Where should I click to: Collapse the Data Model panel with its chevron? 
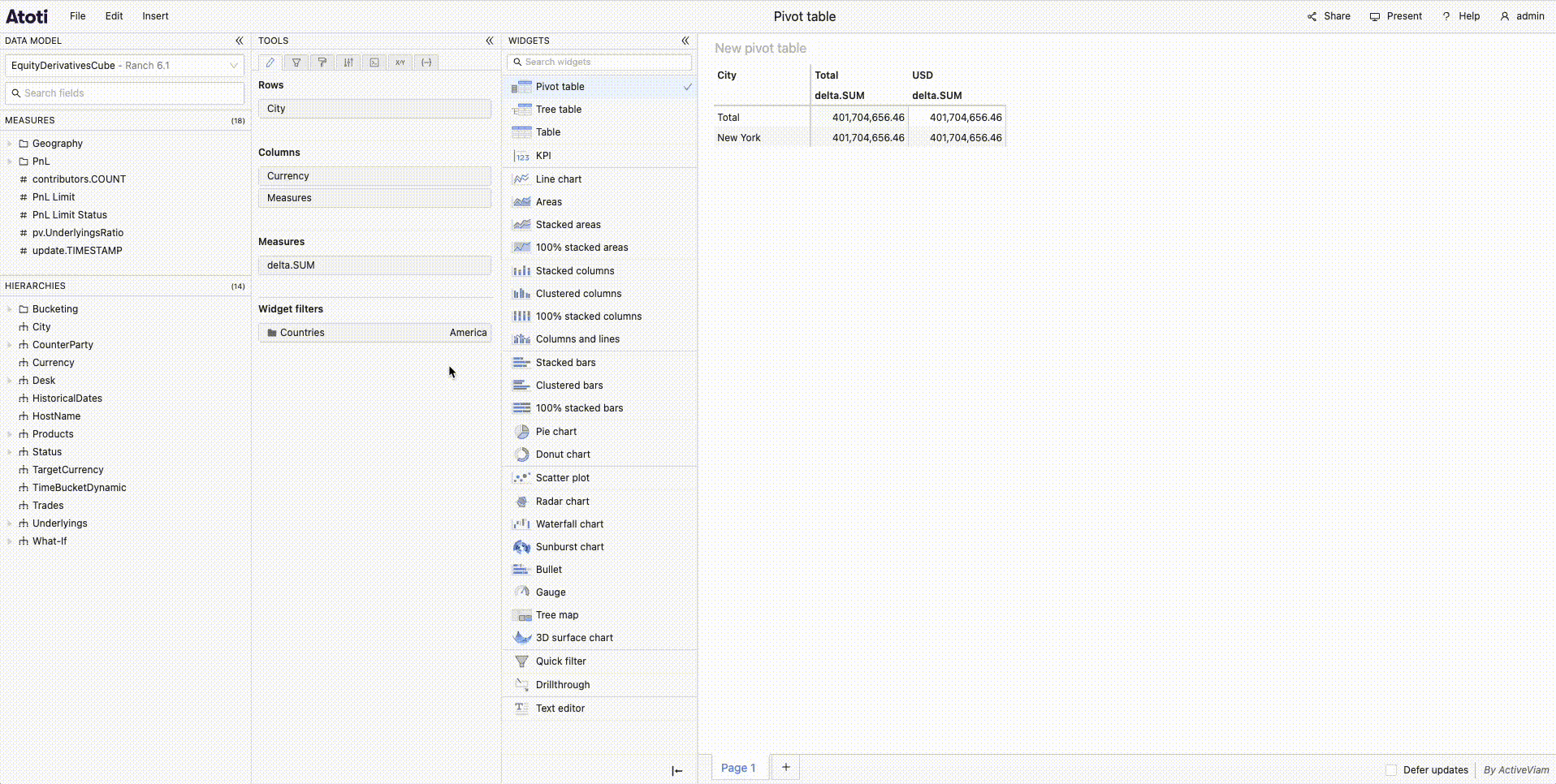pos(240,41)
